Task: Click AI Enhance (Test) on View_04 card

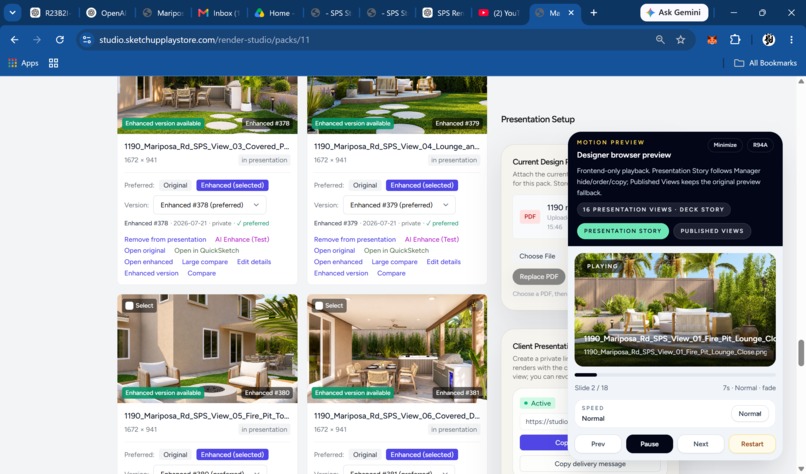Action: coord(431,239)
